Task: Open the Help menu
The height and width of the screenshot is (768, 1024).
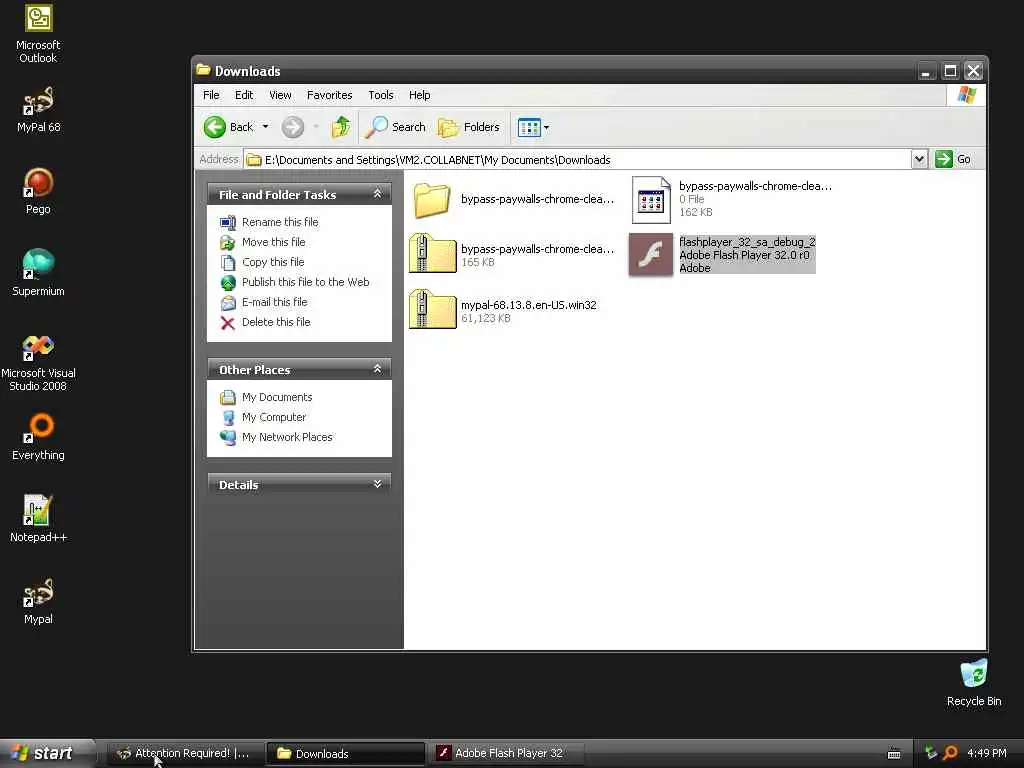Action: click(x=419, y=95)
